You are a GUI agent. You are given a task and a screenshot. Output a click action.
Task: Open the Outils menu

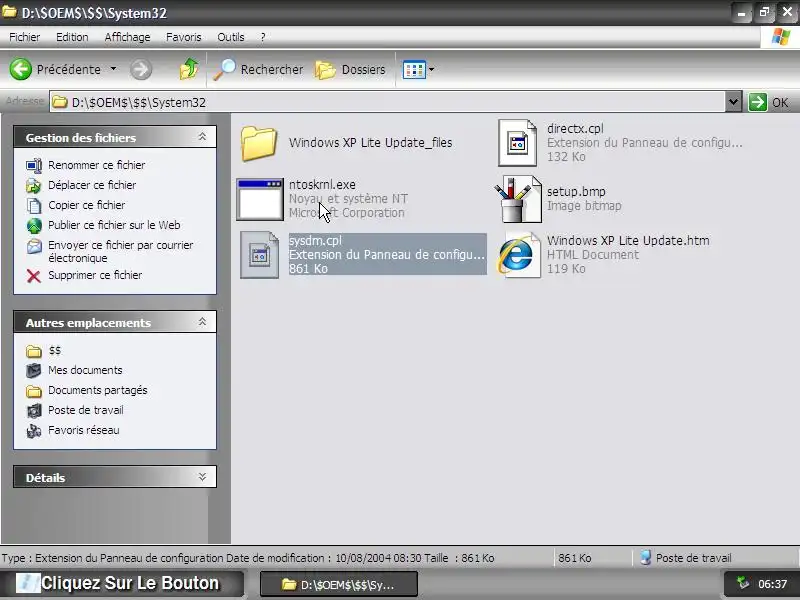click(231, 37)
